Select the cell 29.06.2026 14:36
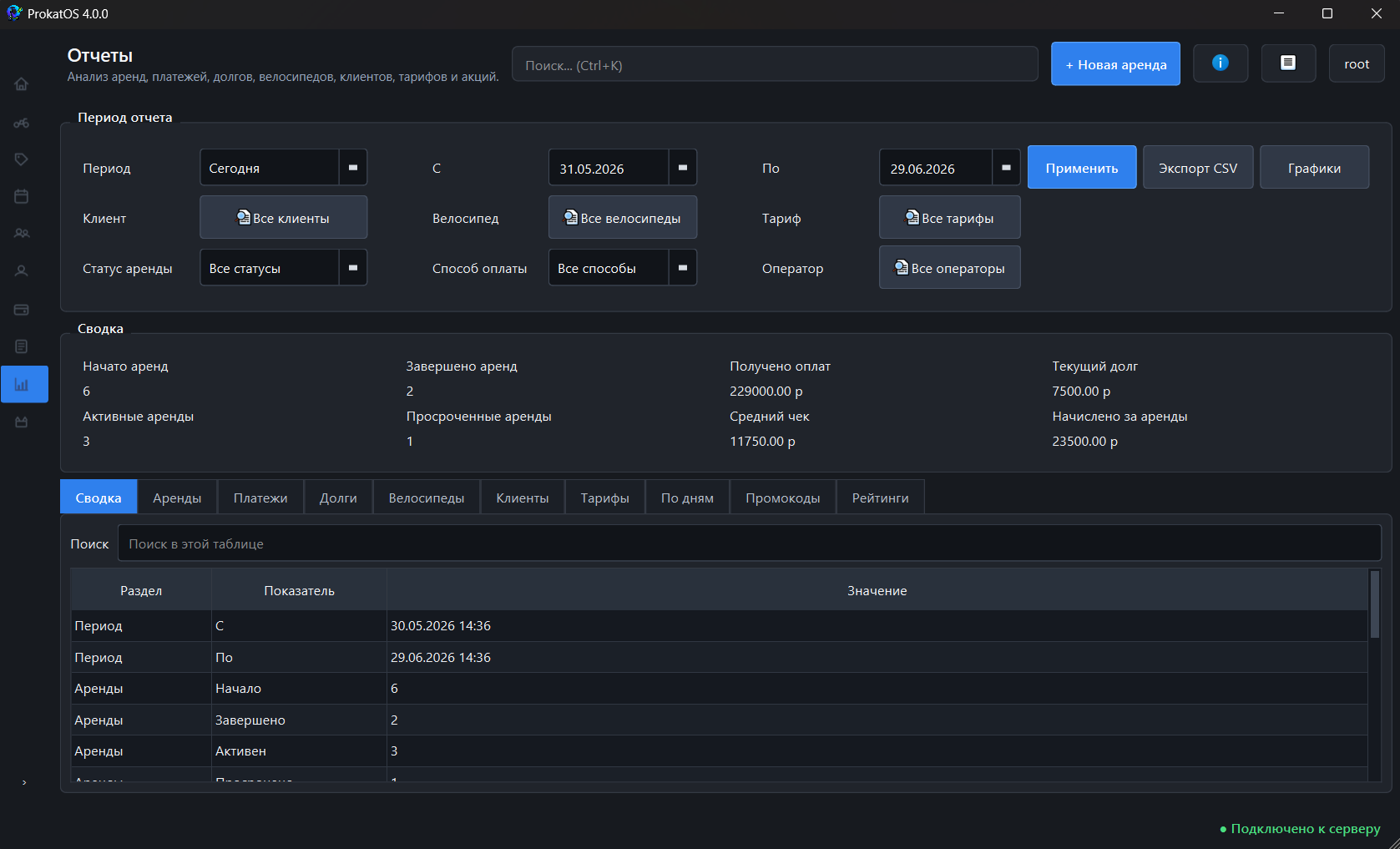 [877, 657]
